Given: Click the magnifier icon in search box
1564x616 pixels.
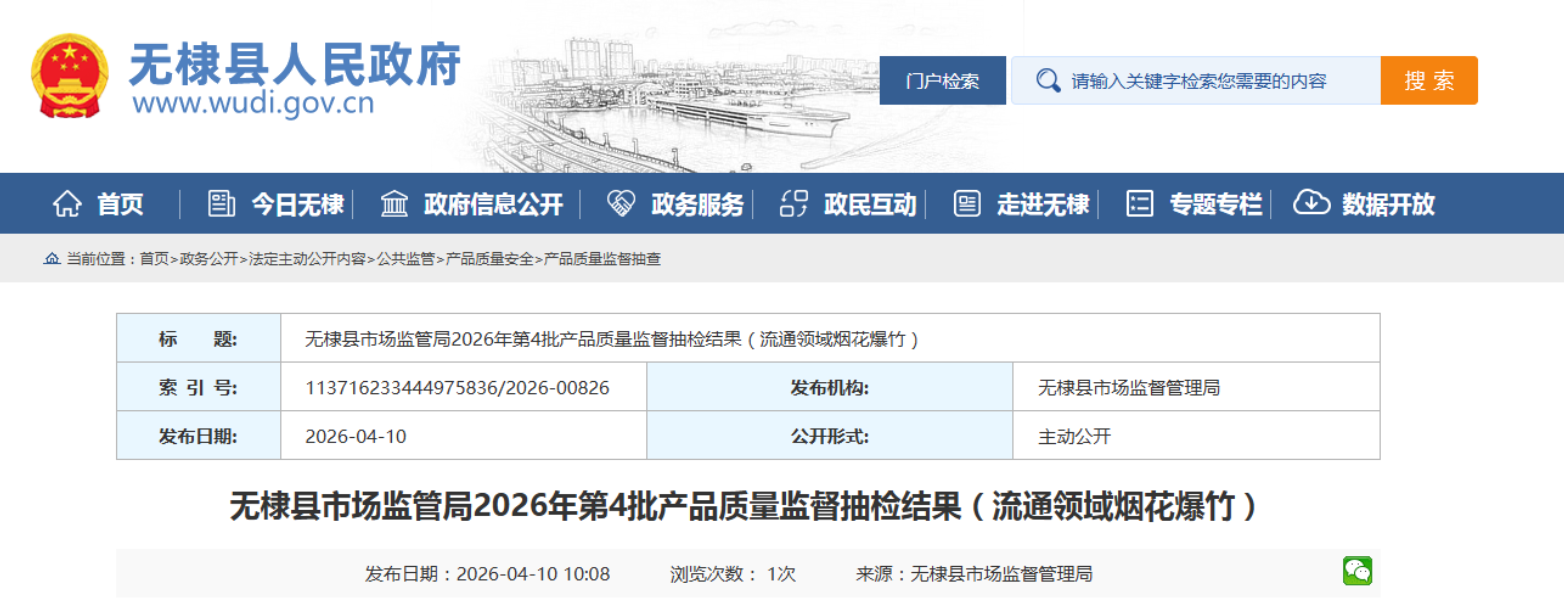Looking at the screenshot, I should click(x=1048, y=81).
